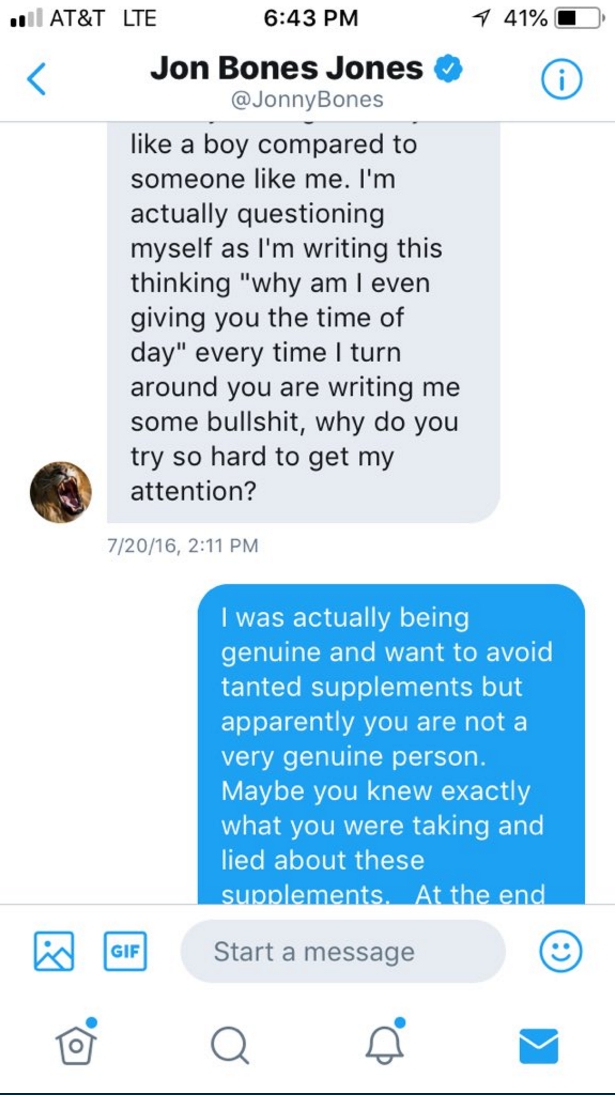
Task: Select the gray received message bubble
Action: pyautogui.click(x=302, y=320)
